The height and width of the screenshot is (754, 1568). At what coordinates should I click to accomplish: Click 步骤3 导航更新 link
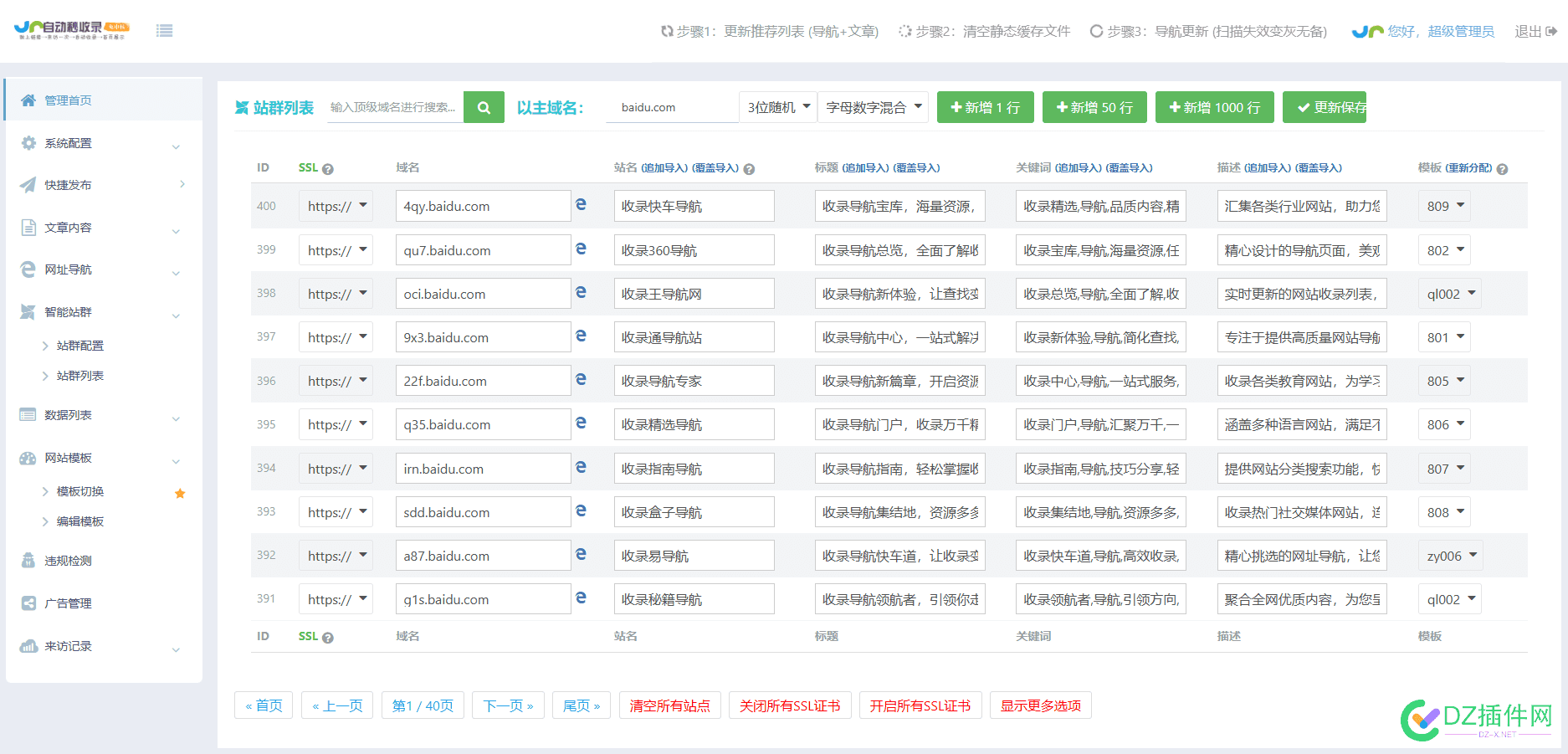tap(1209, 31)
